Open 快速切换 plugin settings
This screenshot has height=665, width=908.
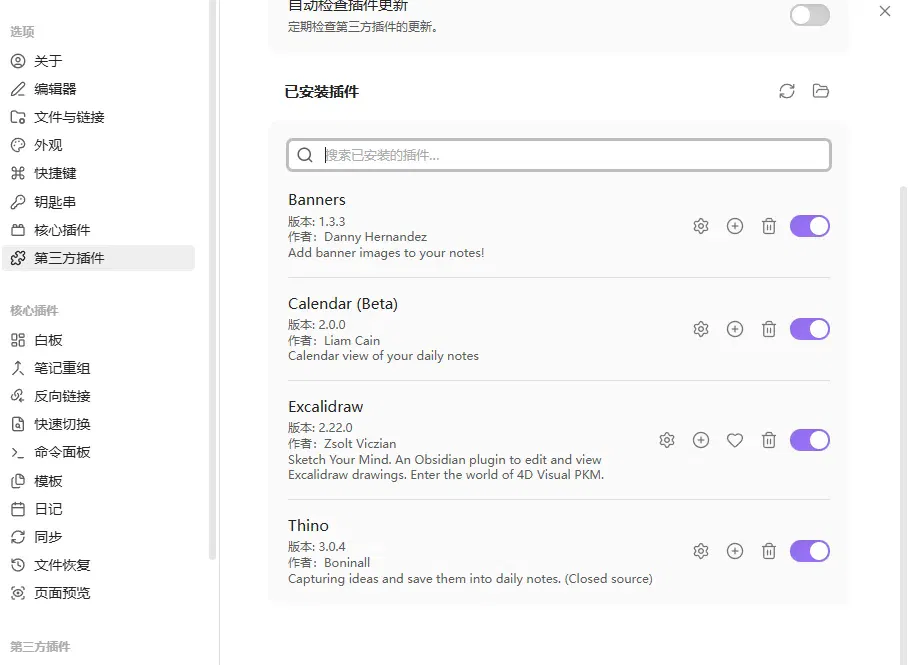tap(98, 424)
